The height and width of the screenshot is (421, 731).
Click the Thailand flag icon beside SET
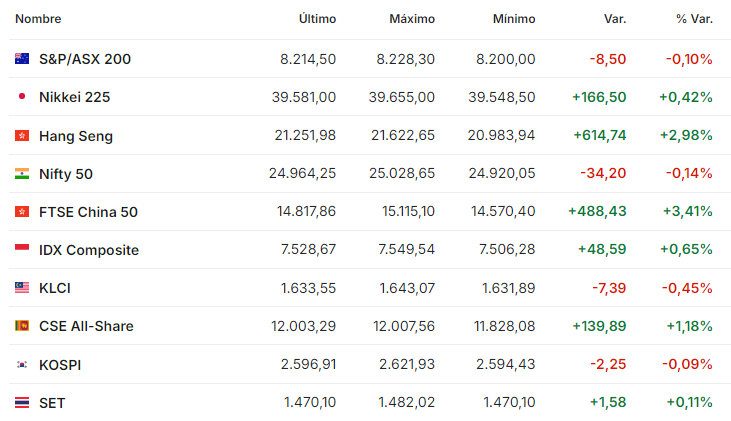22,402
